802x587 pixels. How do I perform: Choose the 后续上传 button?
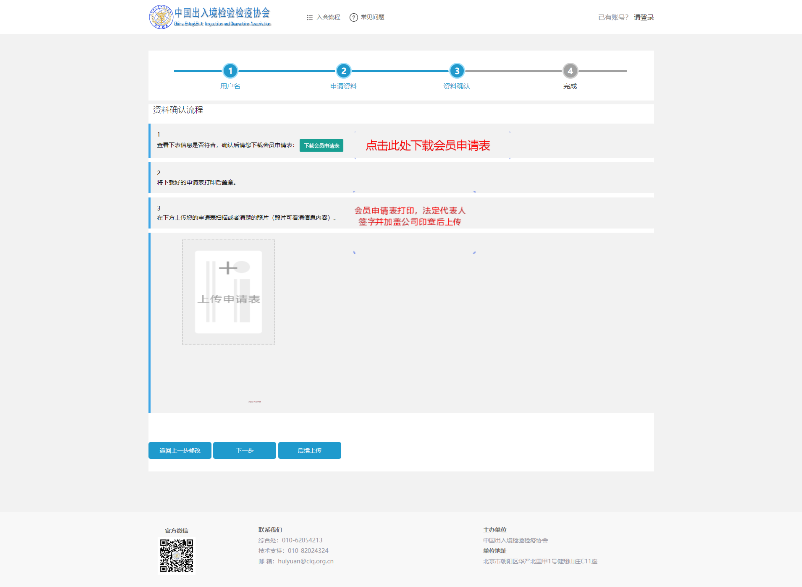(x=309, y=451)
